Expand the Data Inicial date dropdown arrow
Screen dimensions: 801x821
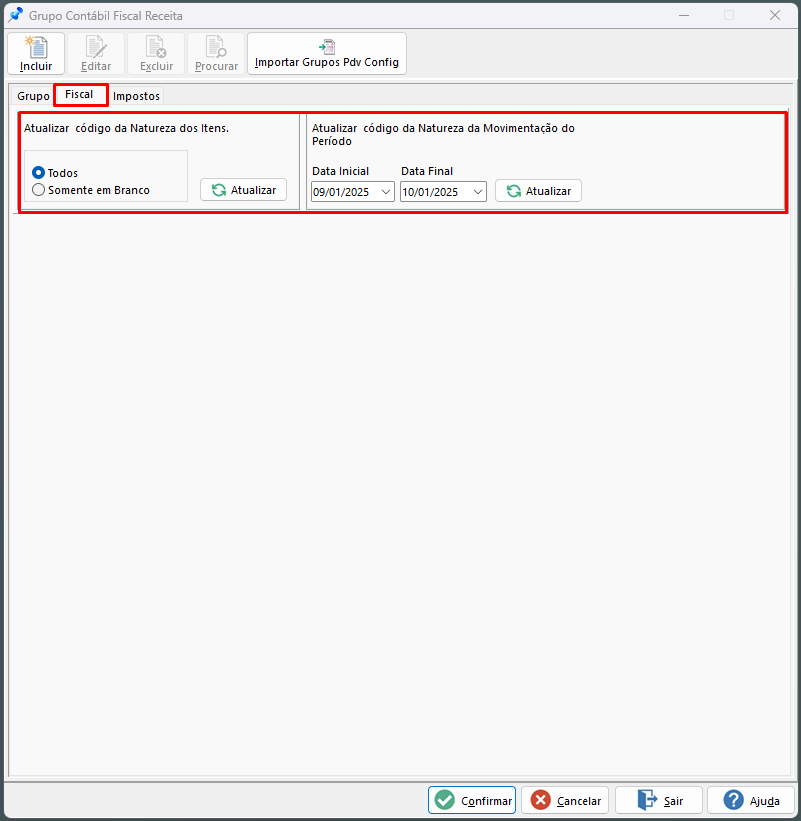pyautogui.click(x=386, y=192)
